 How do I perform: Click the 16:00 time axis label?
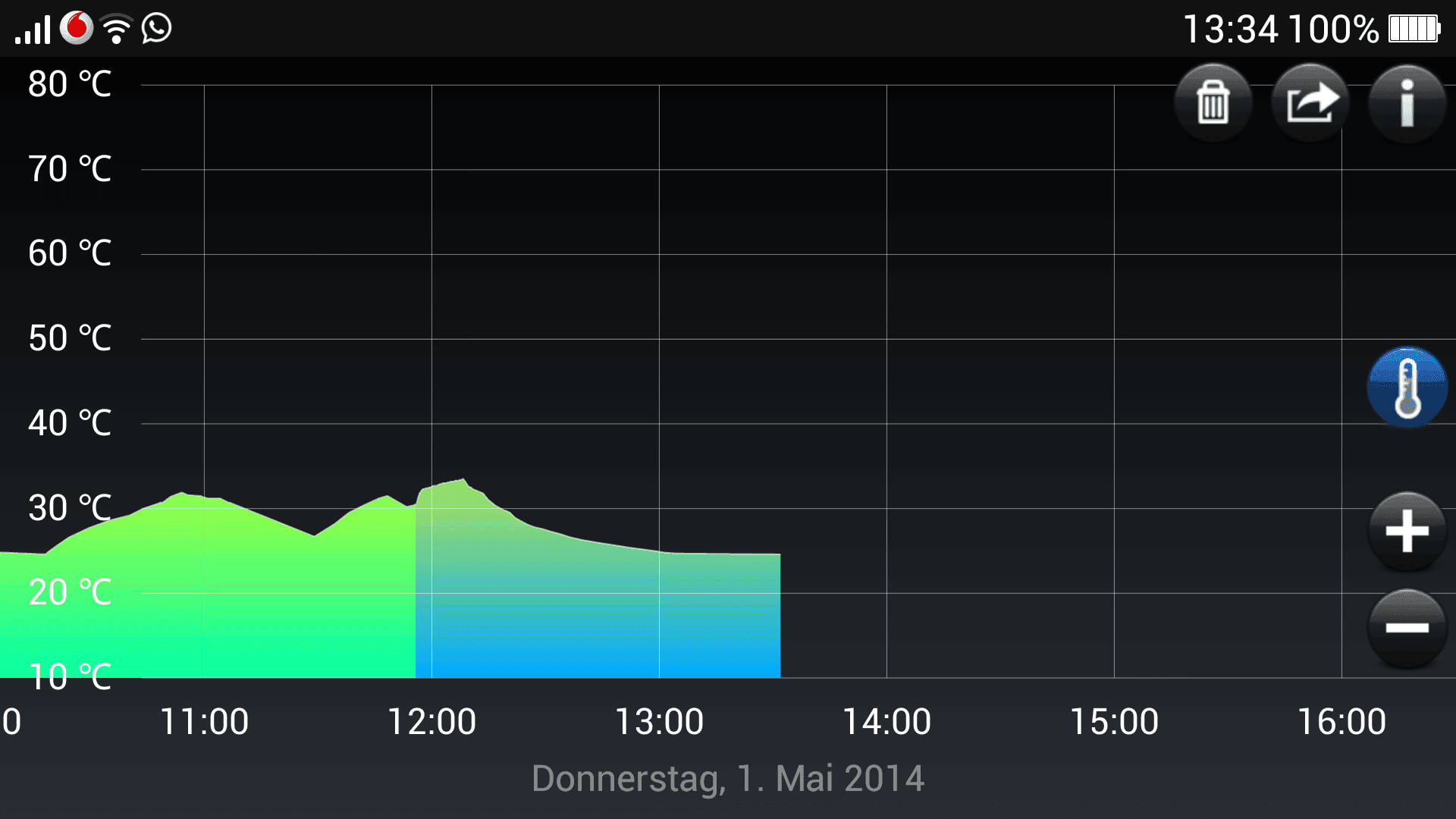[x=1341, y=722]
